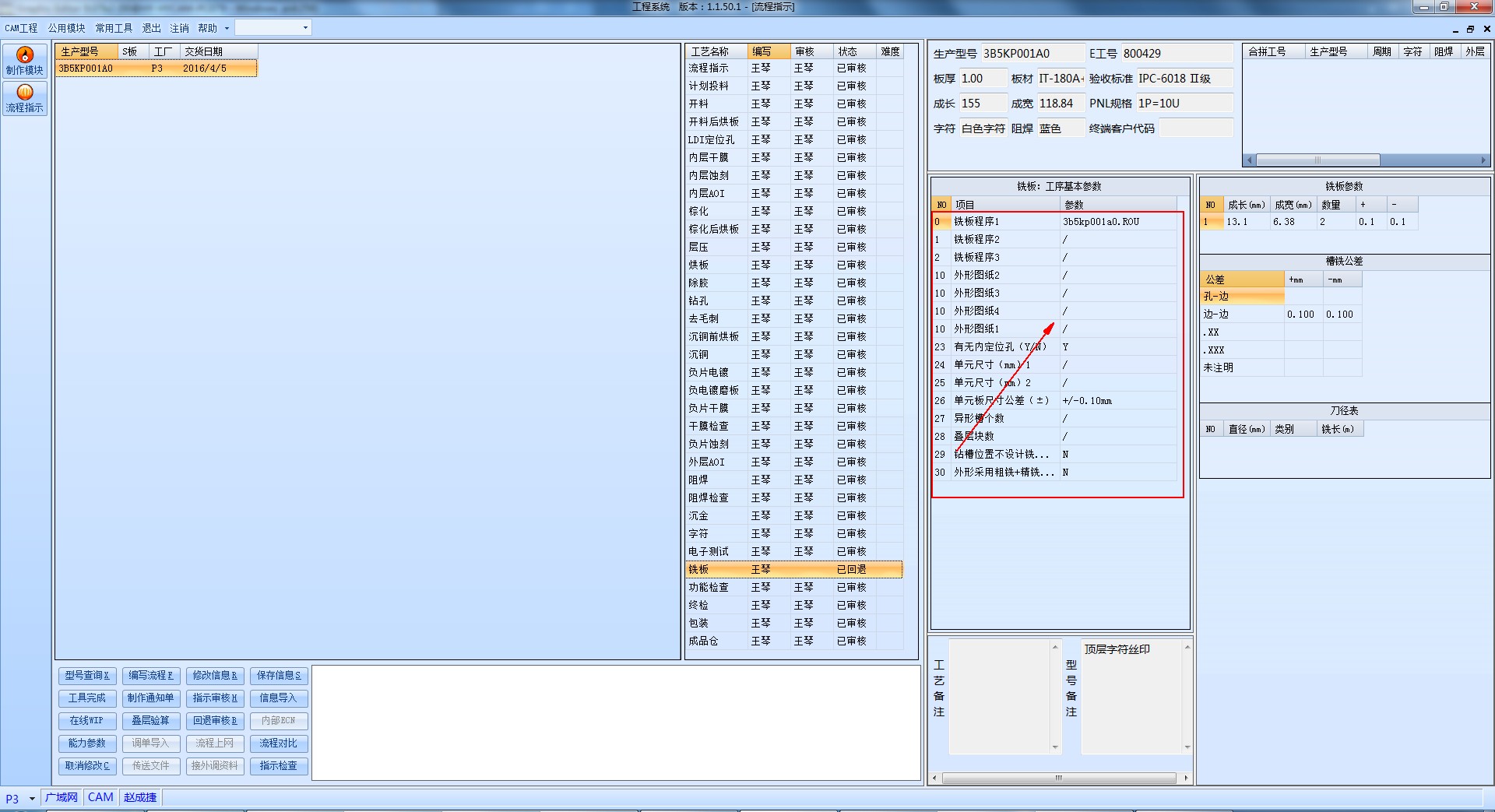Click the 信息导入 button
This screenshot has height=812, width=1495.
tap(279, 698)
